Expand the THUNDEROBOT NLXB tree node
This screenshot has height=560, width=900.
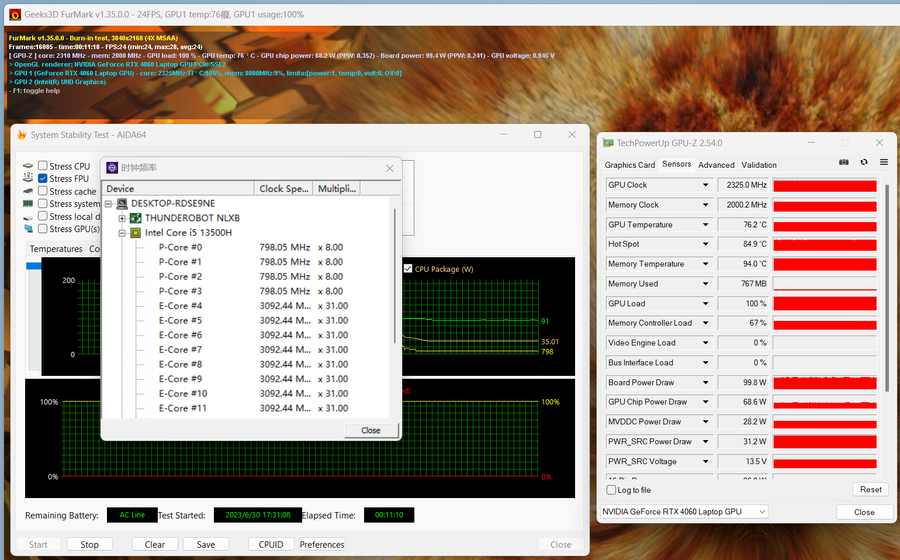point(122,218)
